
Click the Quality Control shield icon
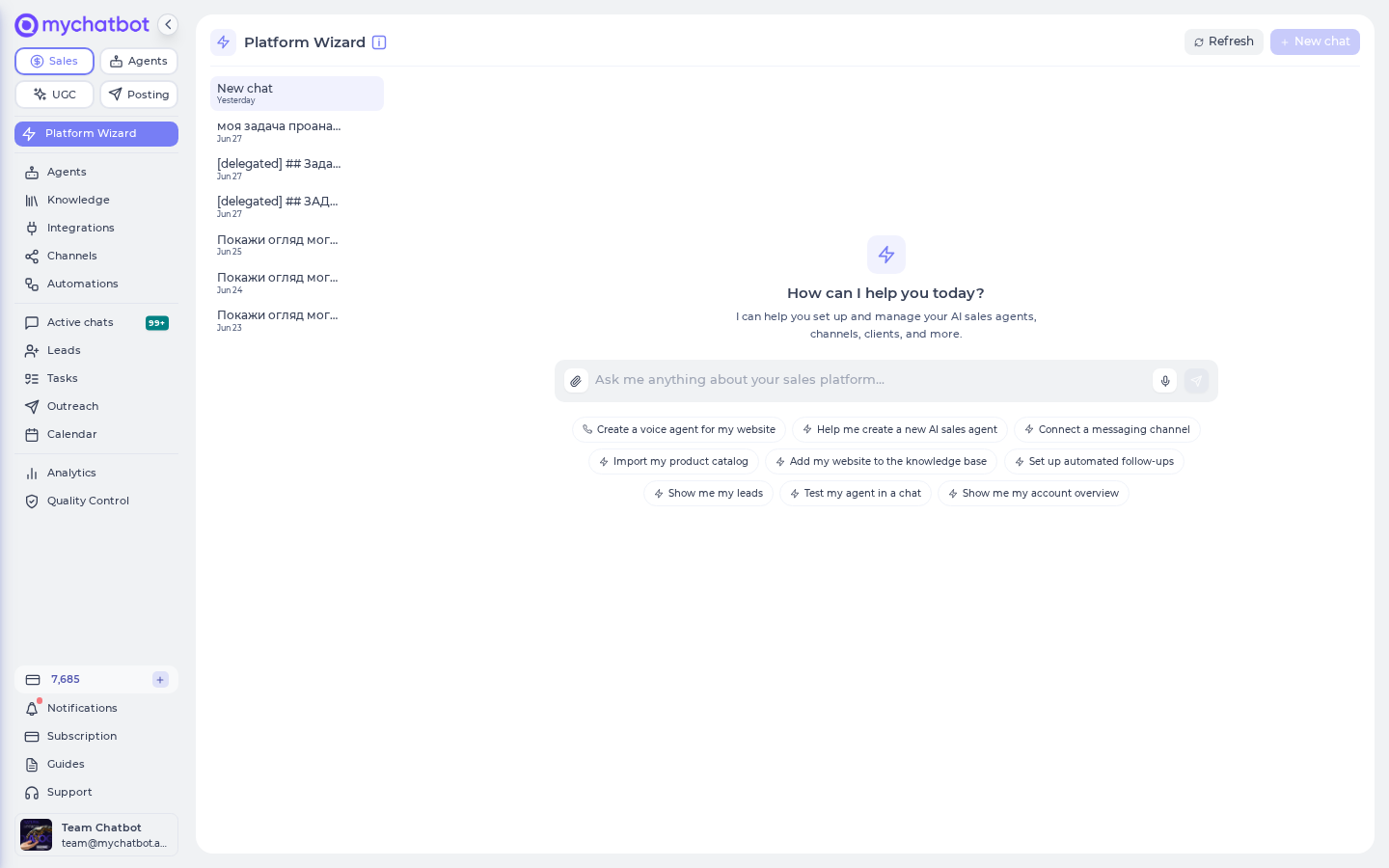click(x=32, y=502)
